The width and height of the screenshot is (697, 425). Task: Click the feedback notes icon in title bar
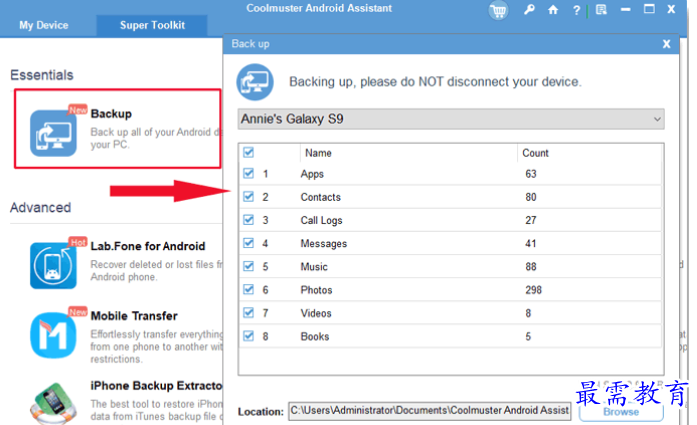coord(601,10)
